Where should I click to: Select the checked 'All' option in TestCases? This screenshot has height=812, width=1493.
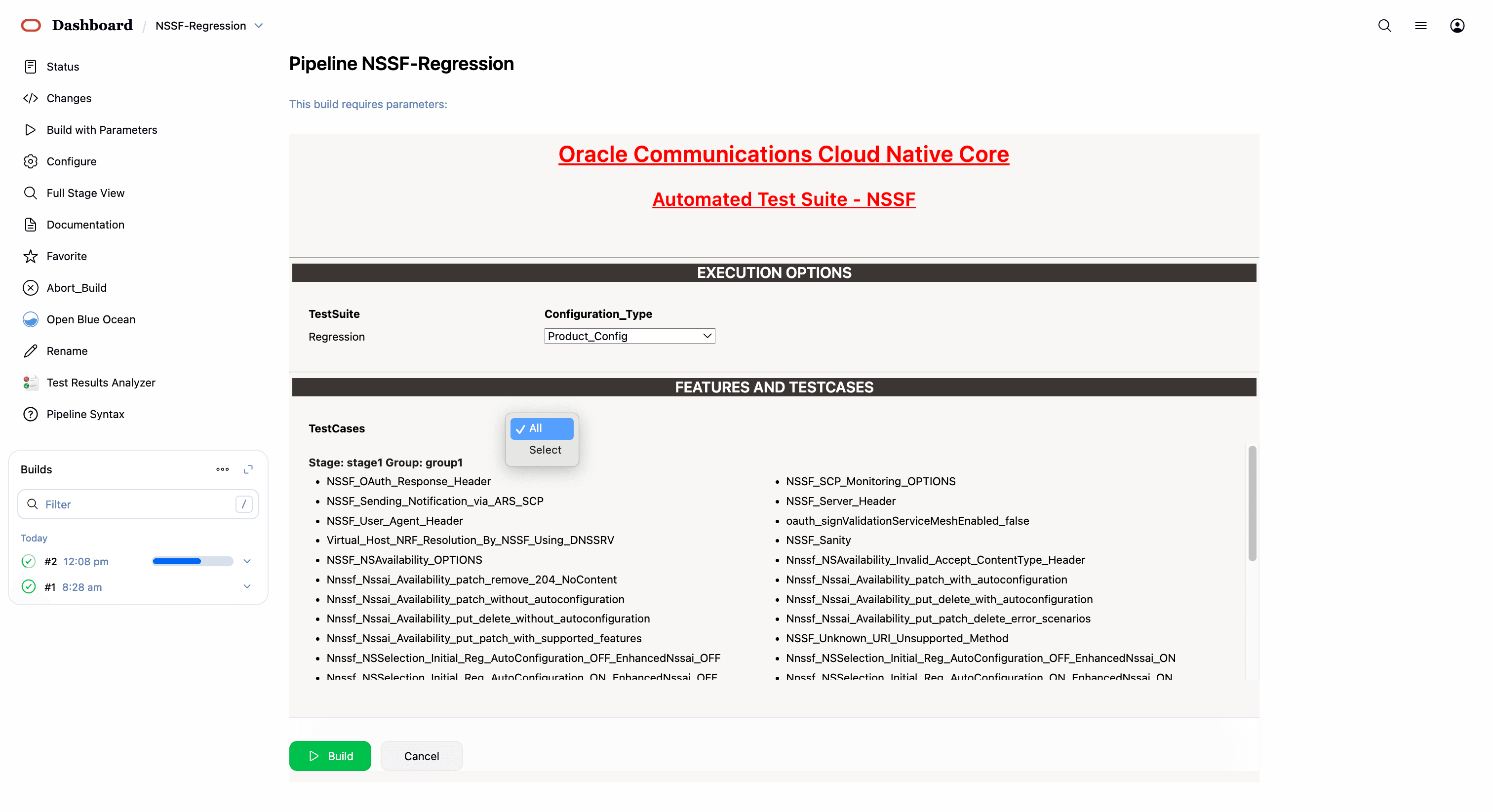[541, 428]
